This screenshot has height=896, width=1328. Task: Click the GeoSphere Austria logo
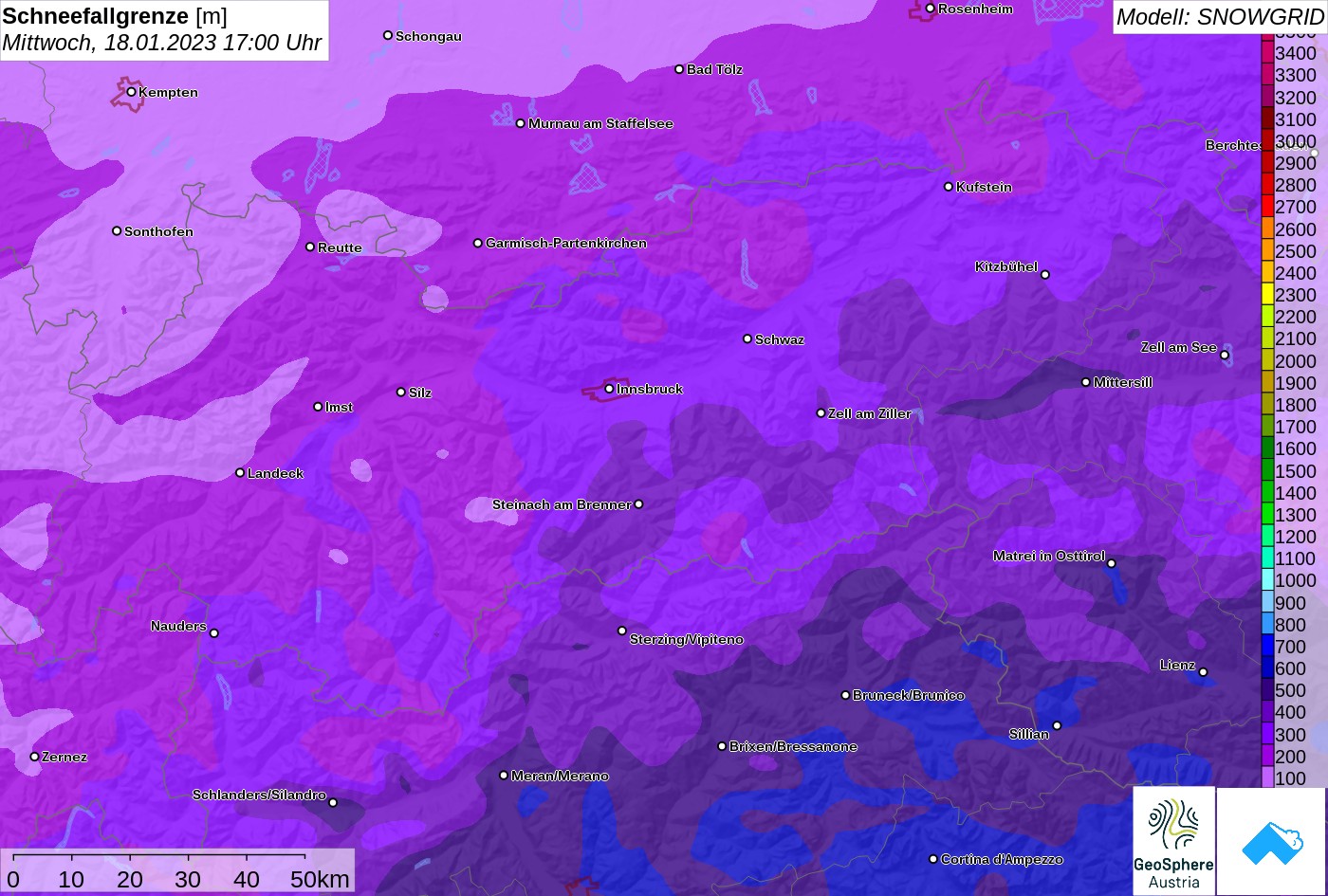pyautogui.click(x=1173, y=840)
